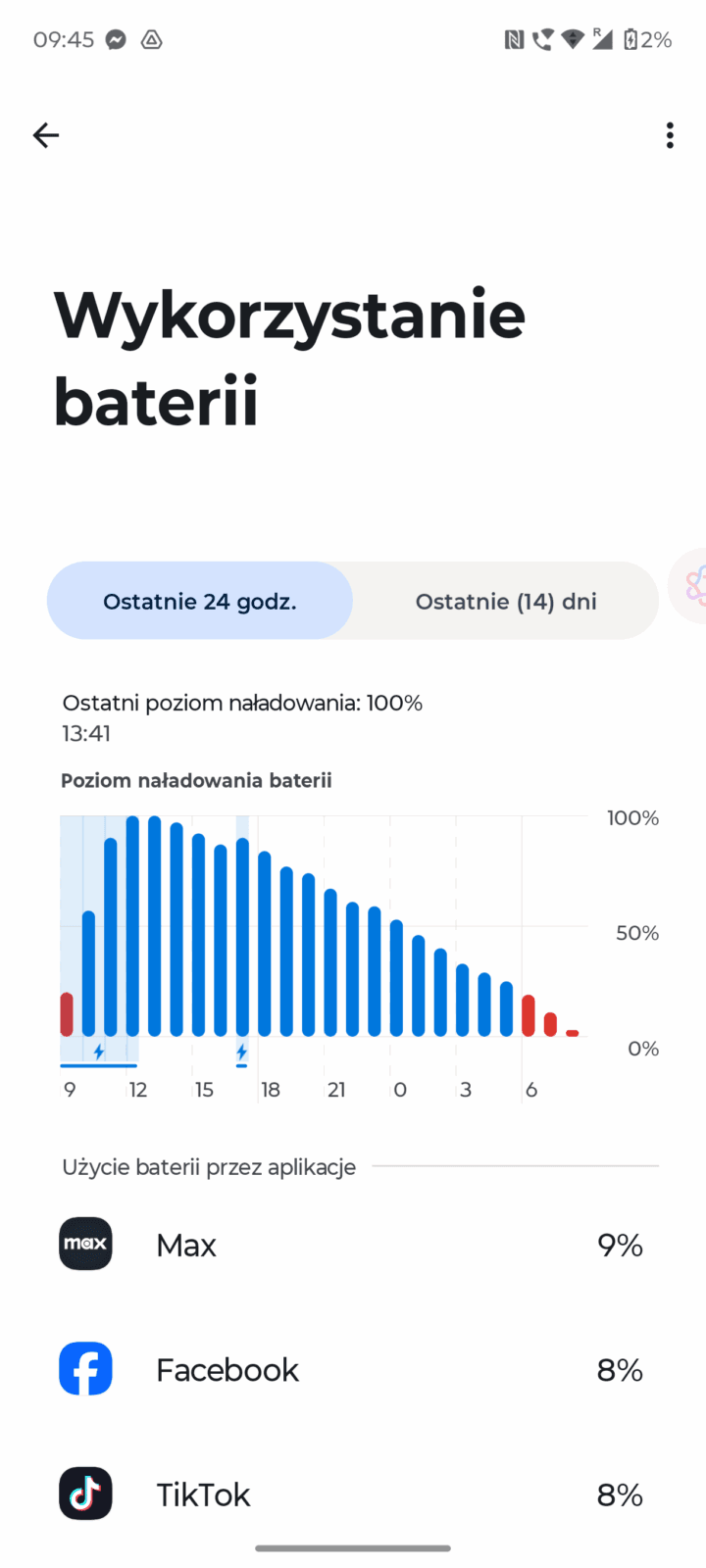
Task: Open the three-dot overflow menu
Action: [x=670, y=135]
